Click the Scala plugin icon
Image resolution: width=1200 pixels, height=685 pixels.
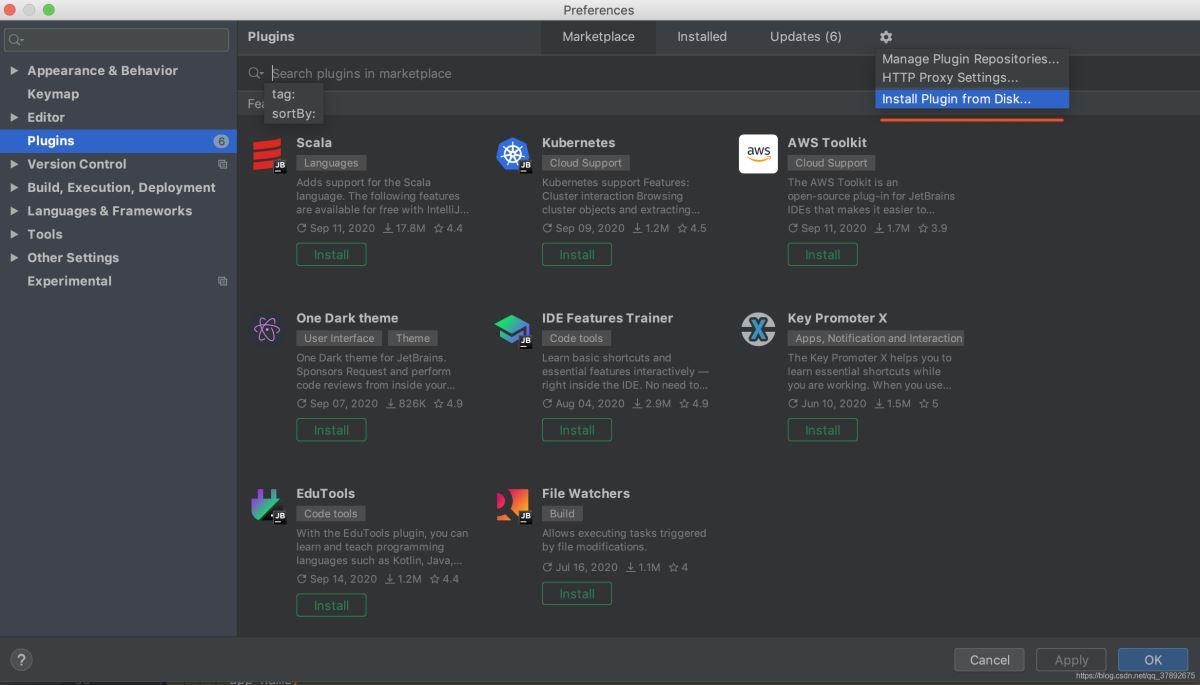click(267, 155)
